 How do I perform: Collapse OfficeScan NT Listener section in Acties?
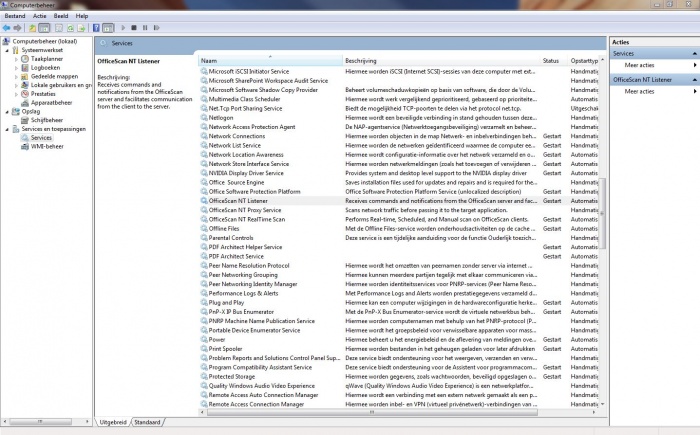pyautogui.click(x=695, y=79)
